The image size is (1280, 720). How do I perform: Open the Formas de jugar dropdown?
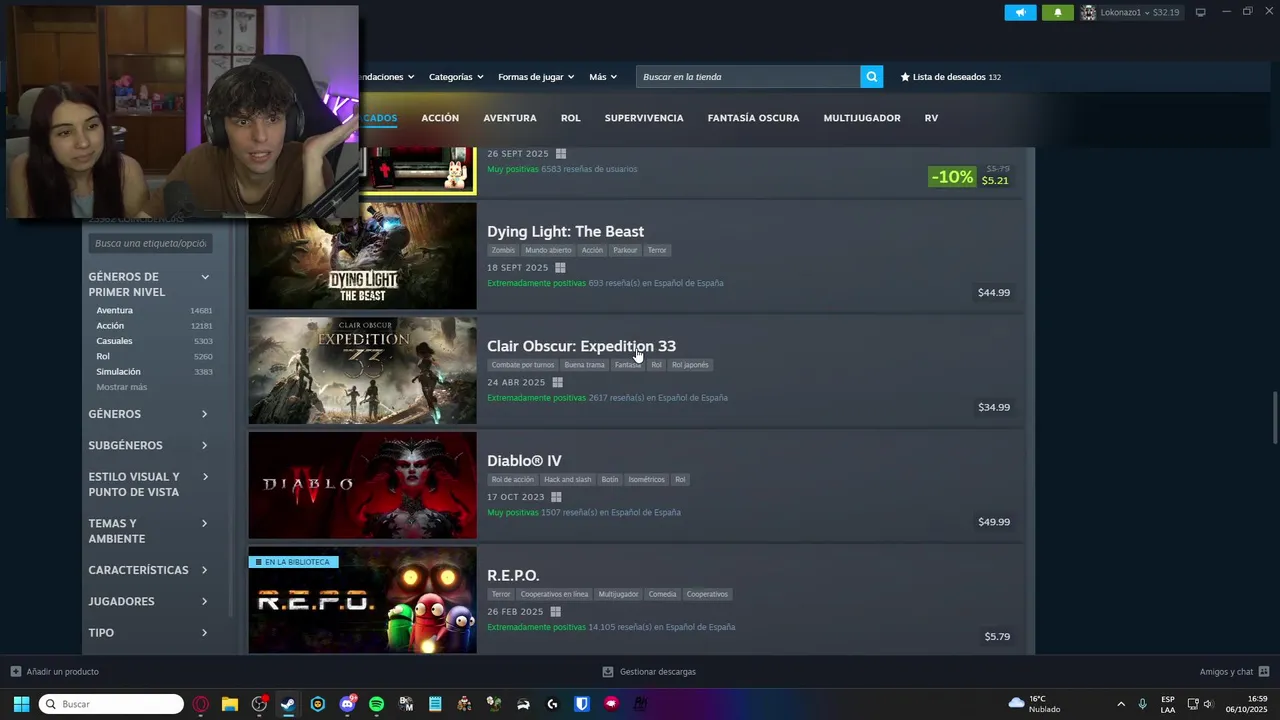(536, 77)
